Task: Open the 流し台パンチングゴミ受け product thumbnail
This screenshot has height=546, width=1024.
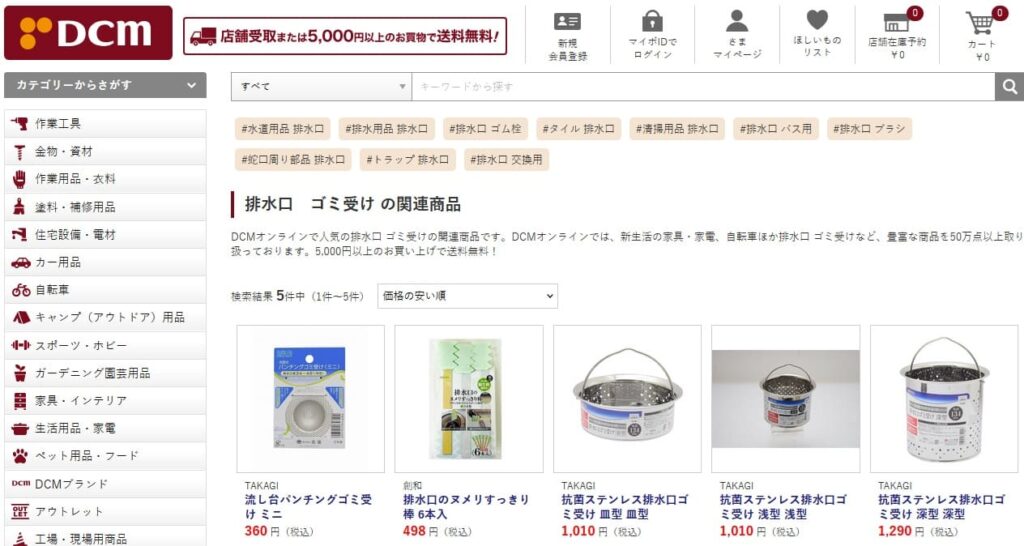Action: 310,398
